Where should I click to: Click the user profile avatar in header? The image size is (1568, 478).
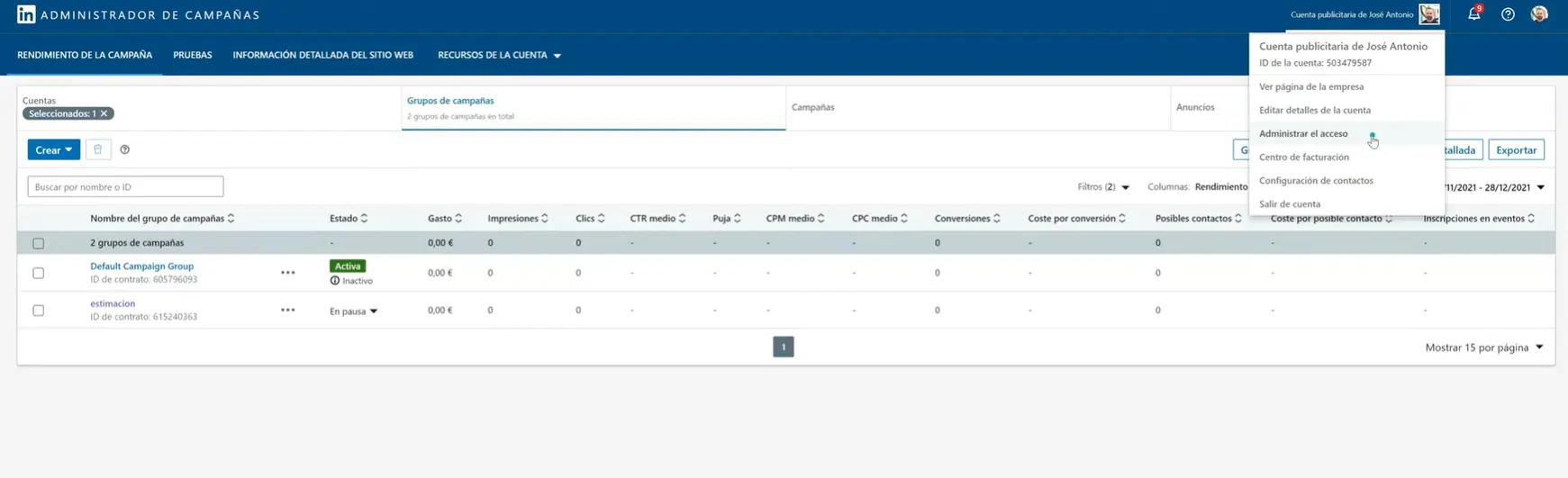(x=1539, y=14)
